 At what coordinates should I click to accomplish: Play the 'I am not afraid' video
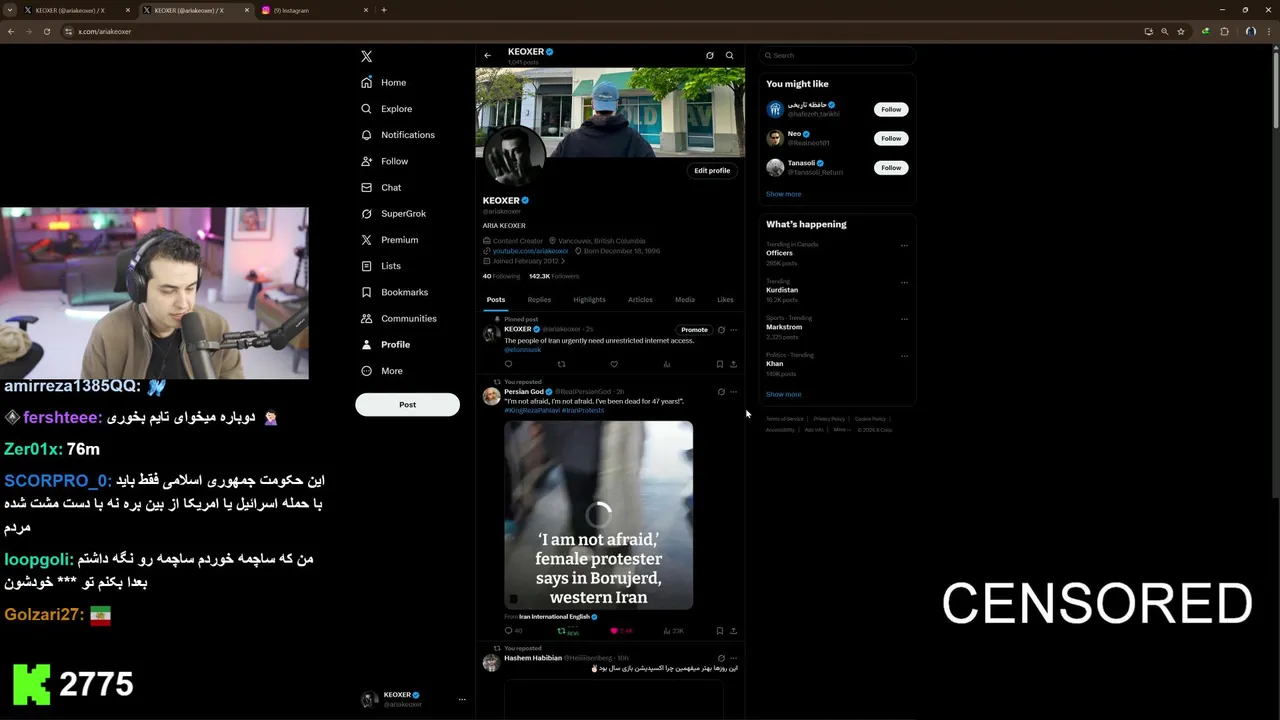coord(598,515)
